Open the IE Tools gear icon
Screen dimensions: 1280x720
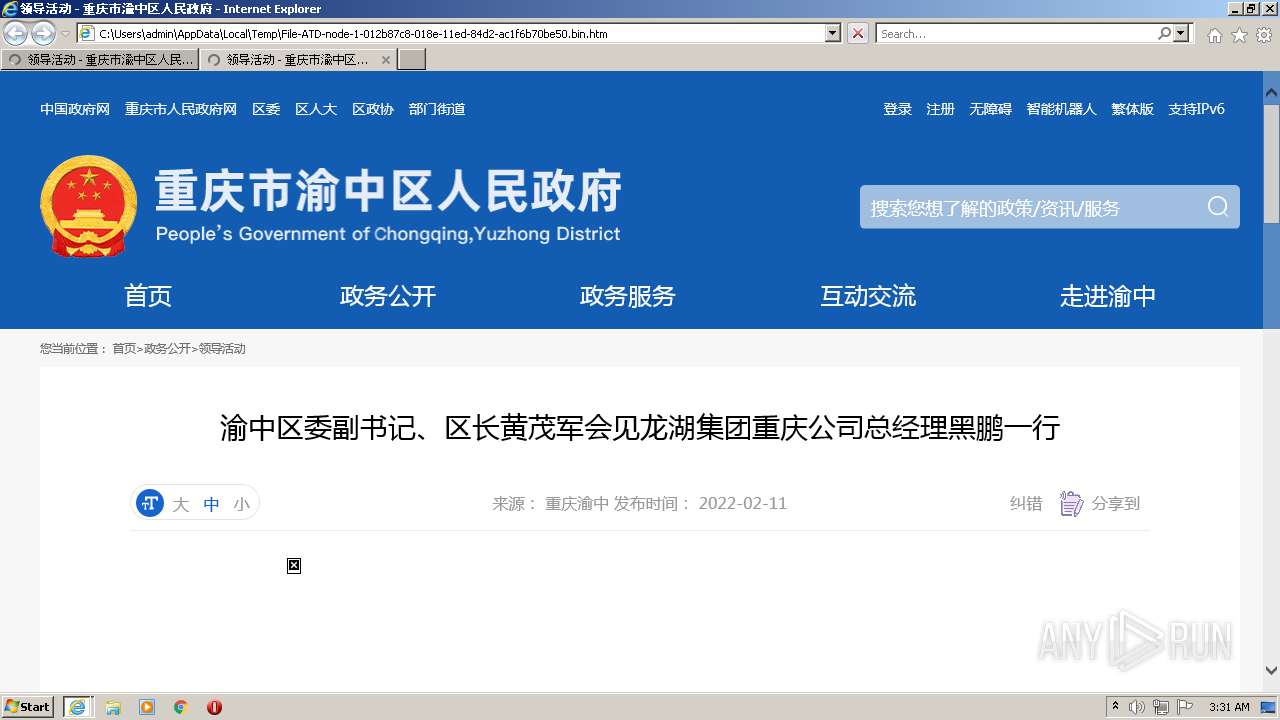(x=1264, y=35)
